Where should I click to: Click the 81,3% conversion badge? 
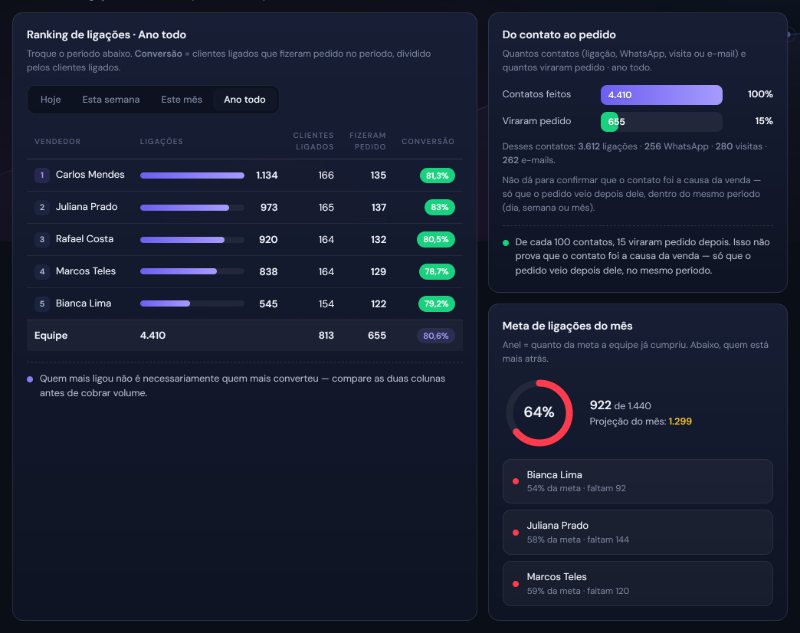[x=437, y=175]
